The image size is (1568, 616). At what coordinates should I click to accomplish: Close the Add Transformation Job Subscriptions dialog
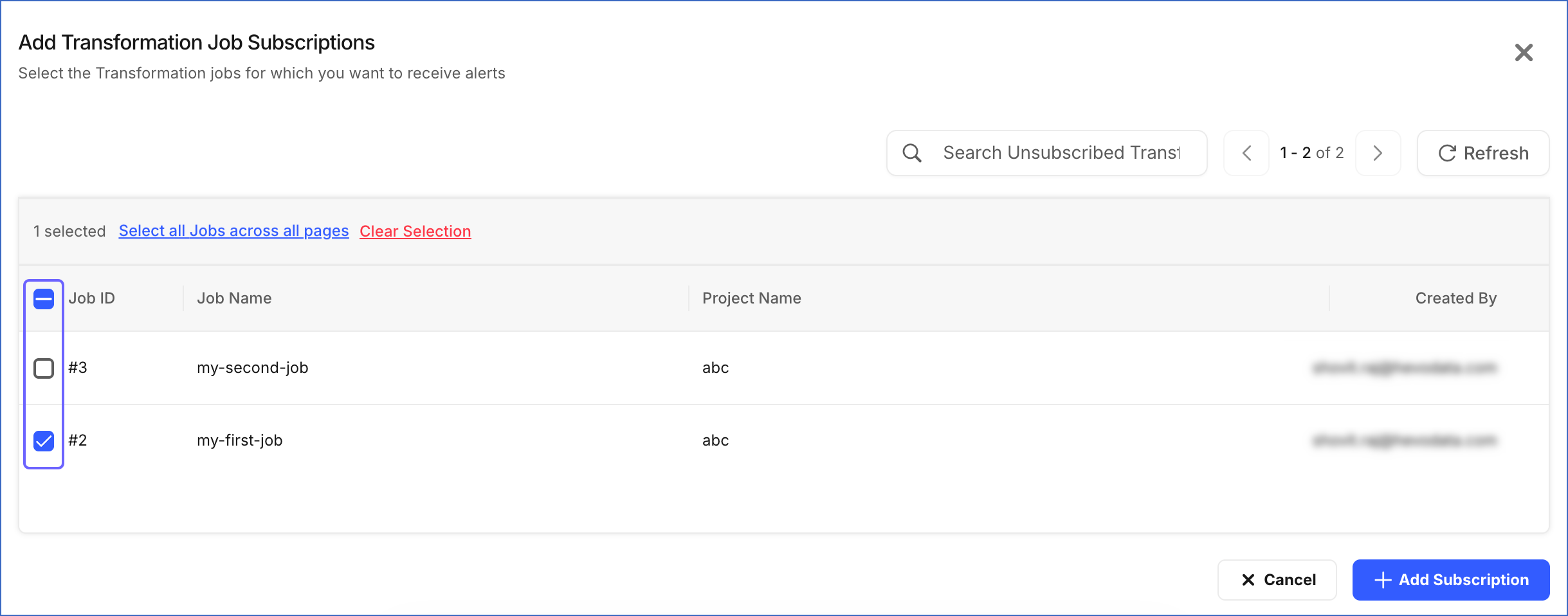tap(1524, 52)
